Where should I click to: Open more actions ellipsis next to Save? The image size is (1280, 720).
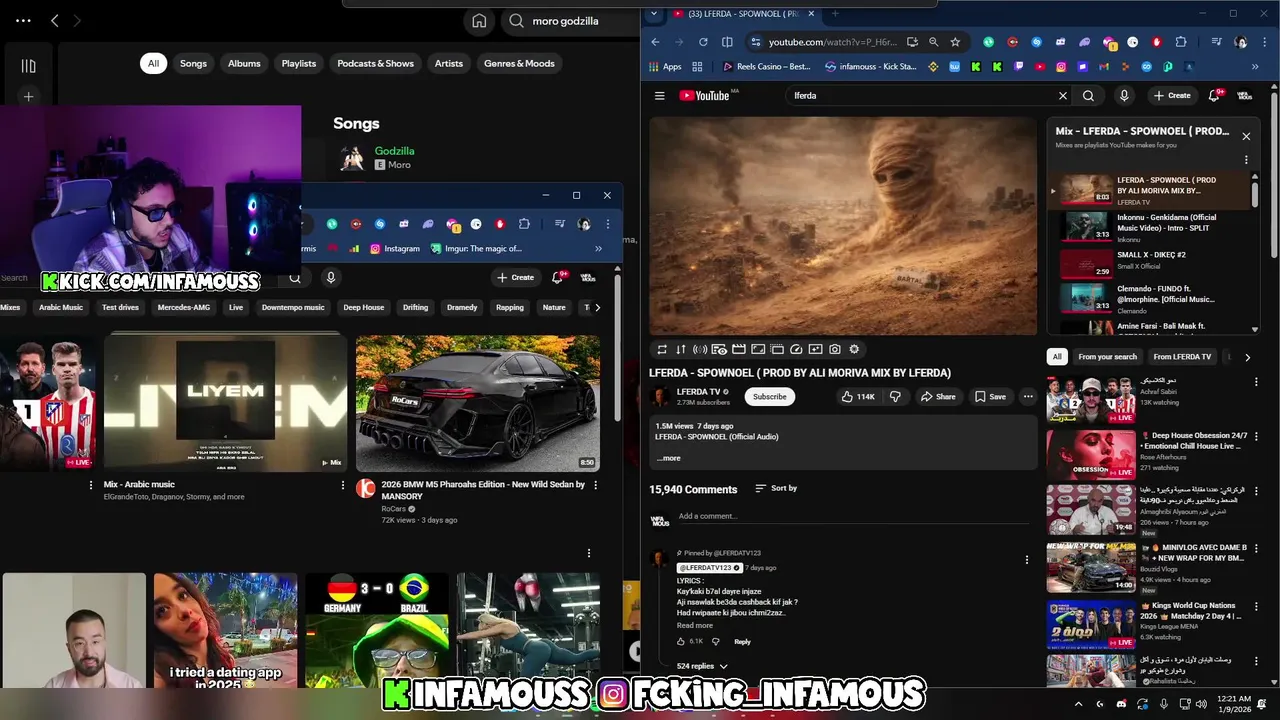(x=1027, y=397)
